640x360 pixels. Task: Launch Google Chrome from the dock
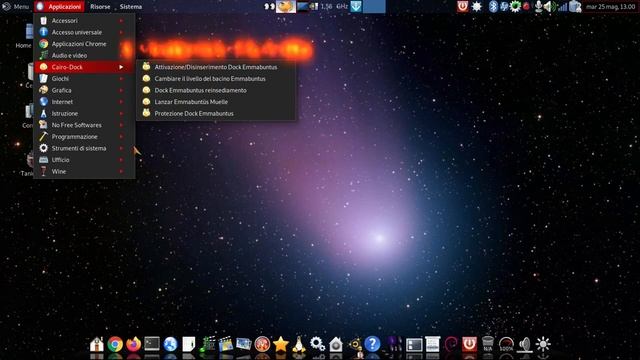tap(115, 344)
